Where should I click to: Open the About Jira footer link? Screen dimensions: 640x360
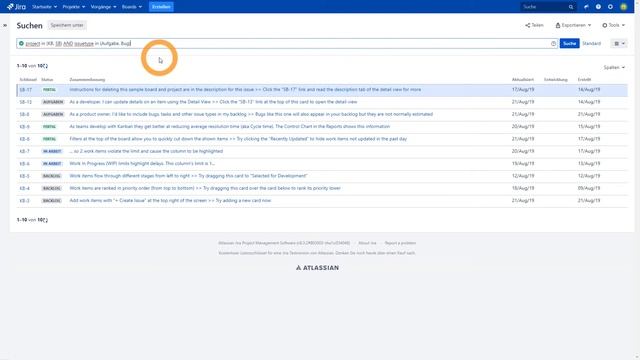pos(367,243)
